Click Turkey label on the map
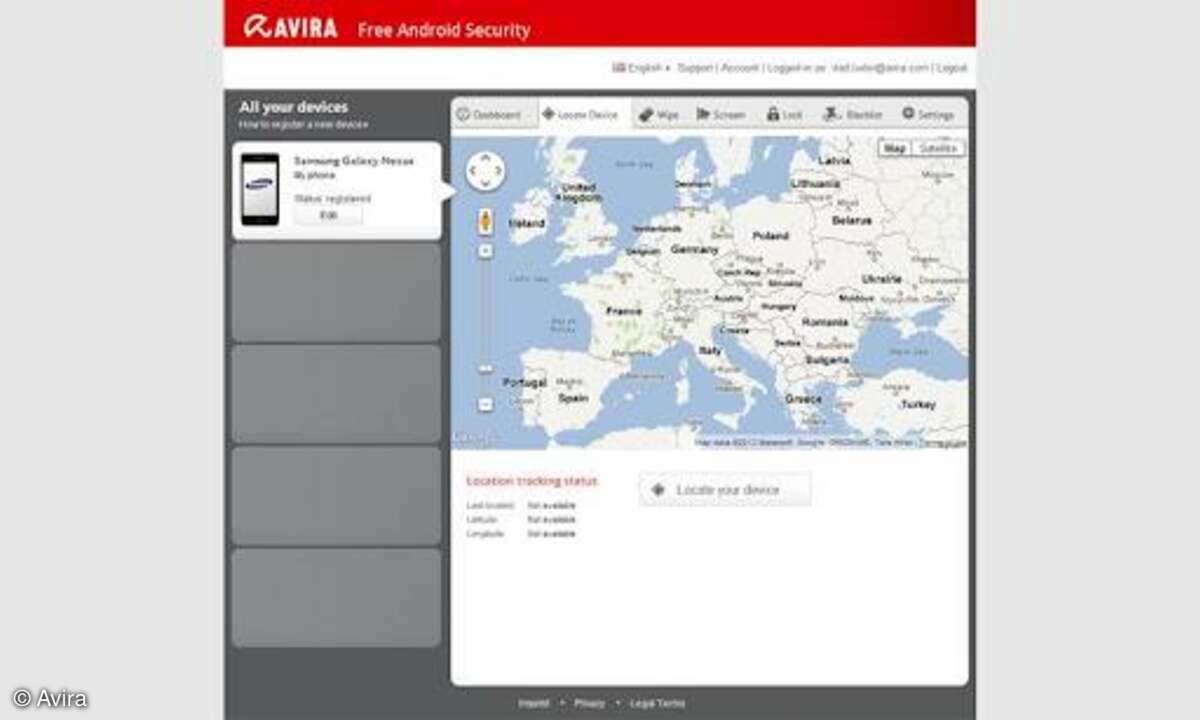1200x720 pixels. click(x=918, y=405)
